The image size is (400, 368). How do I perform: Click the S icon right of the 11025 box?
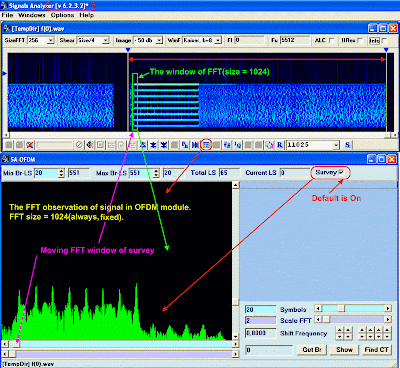pos(348,145)
